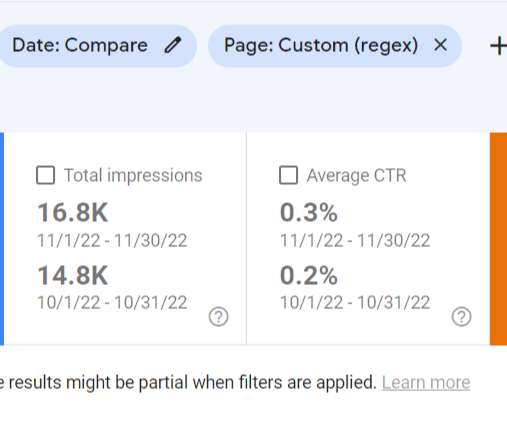507x423 pixels.
Task: Add a new filter with the plus icon
Action: [498, 46]
